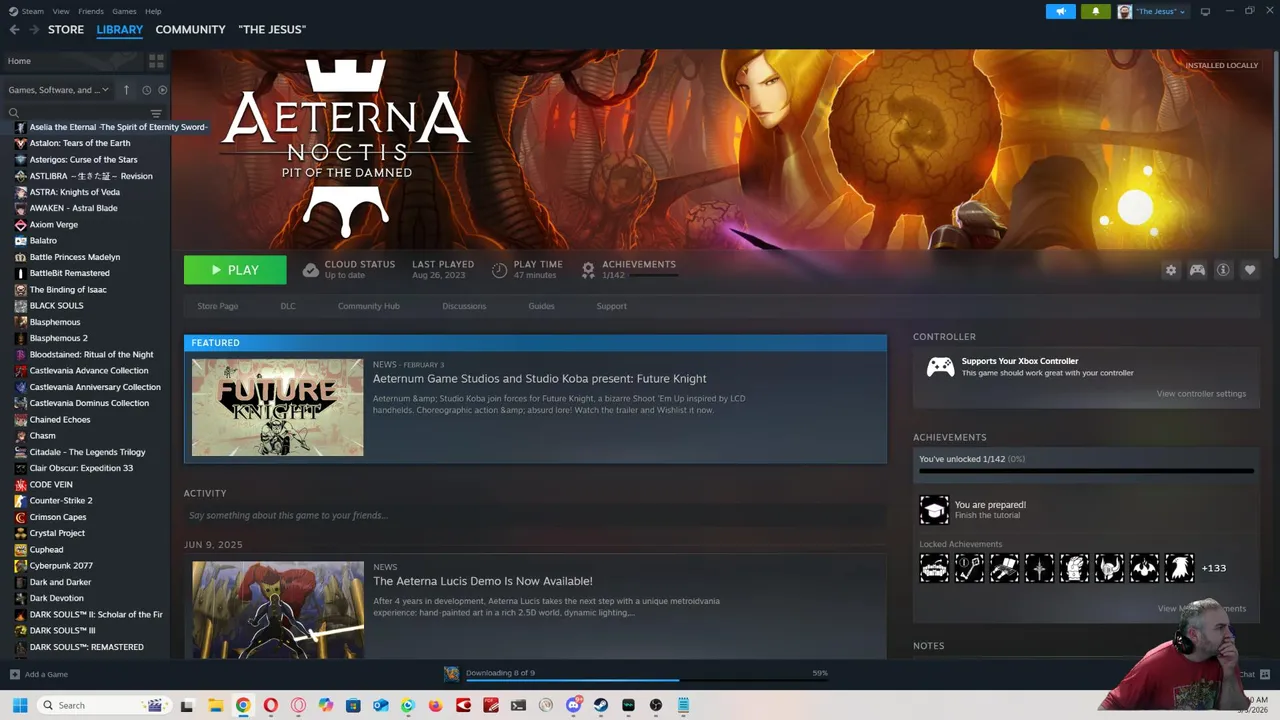Viewport: 1280px width, 720px height.
Task: Add game to favorites heart
Action: (x=1250, y=270)
